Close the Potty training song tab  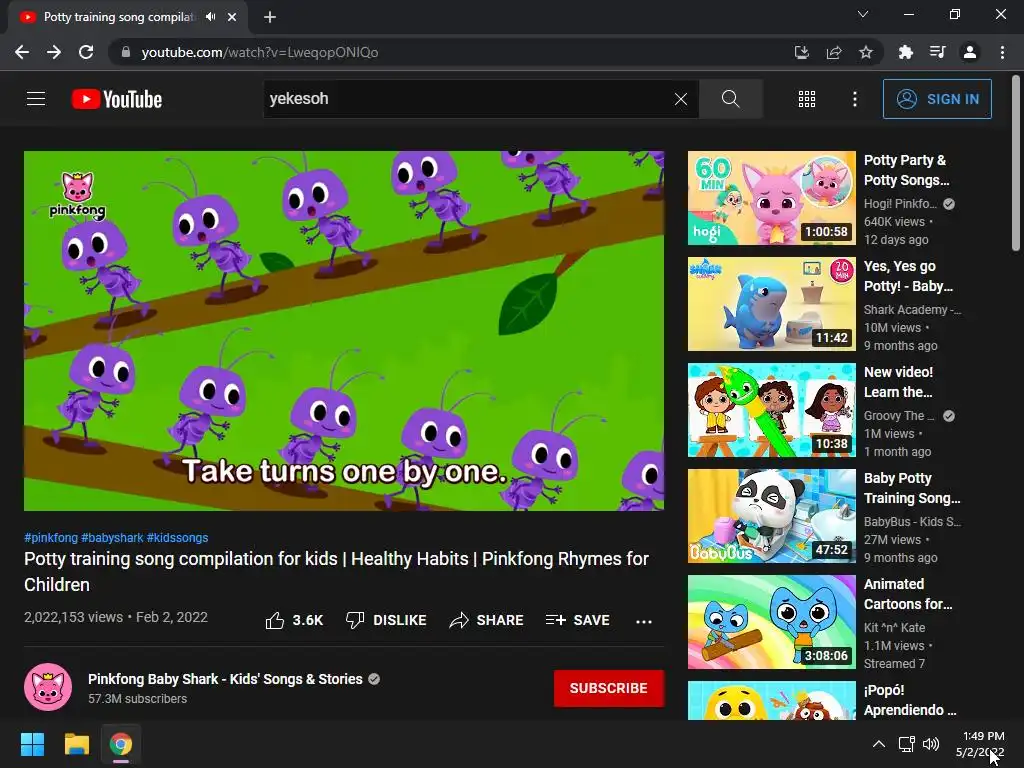pyautogui.click(x=232, y=17)
